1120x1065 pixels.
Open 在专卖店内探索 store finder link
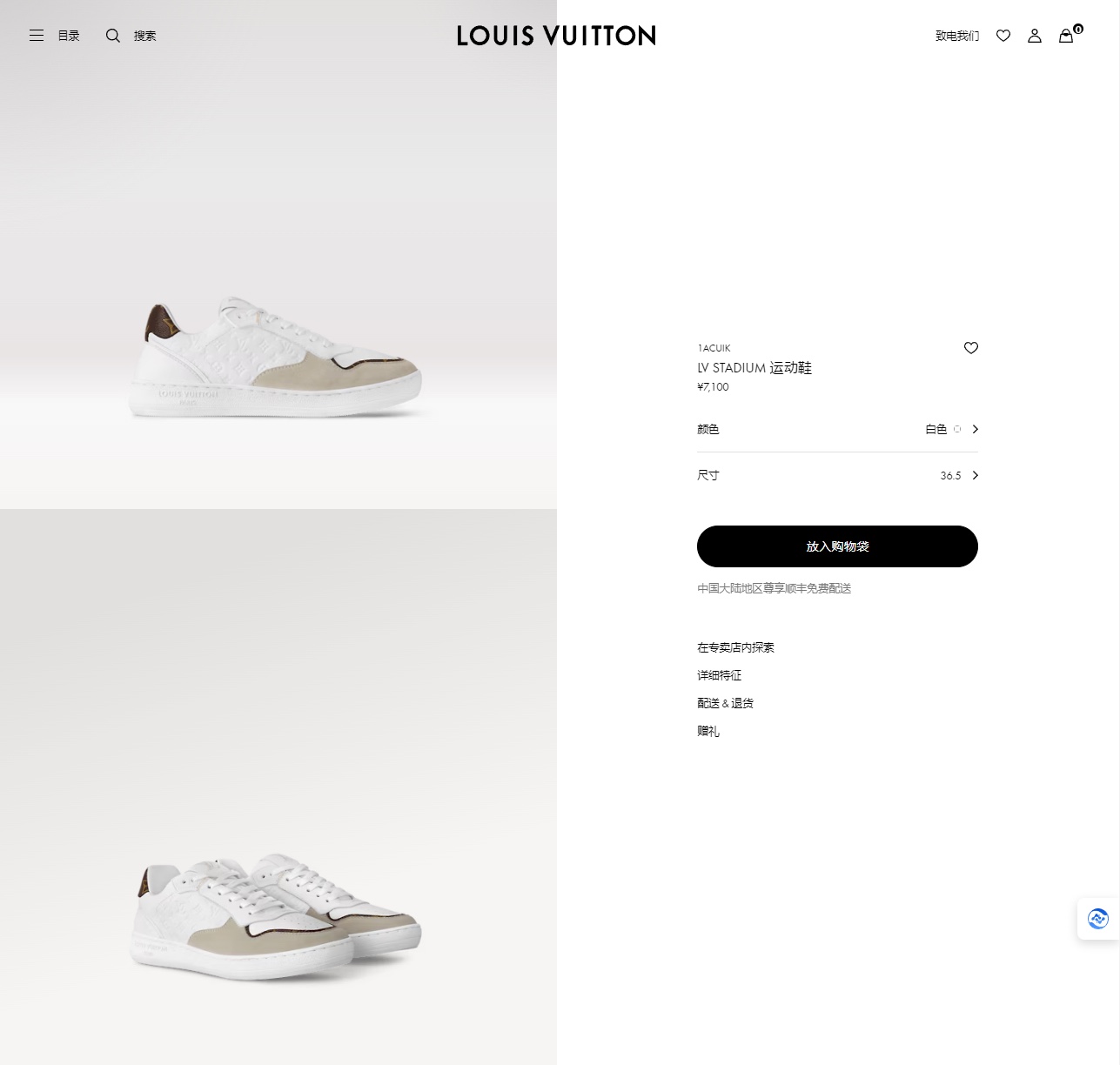point(735,647)
